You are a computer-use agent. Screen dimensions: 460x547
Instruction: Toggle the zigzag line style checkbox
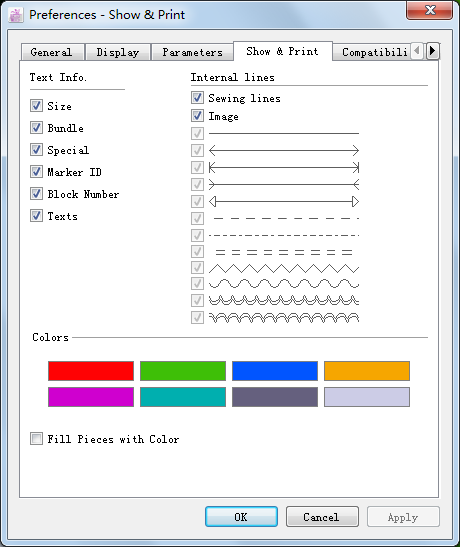(x=197, y=268)
